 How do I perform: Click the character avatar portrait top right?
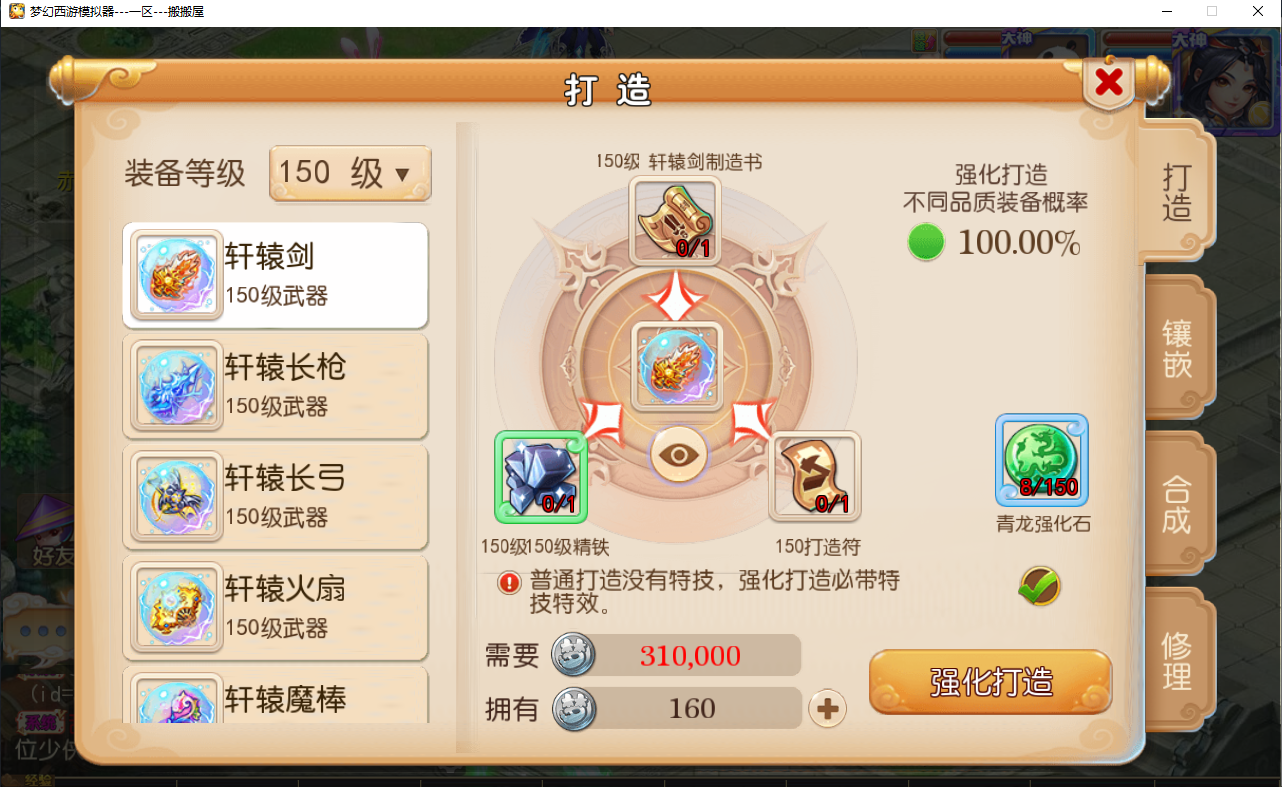(1226, 82)
